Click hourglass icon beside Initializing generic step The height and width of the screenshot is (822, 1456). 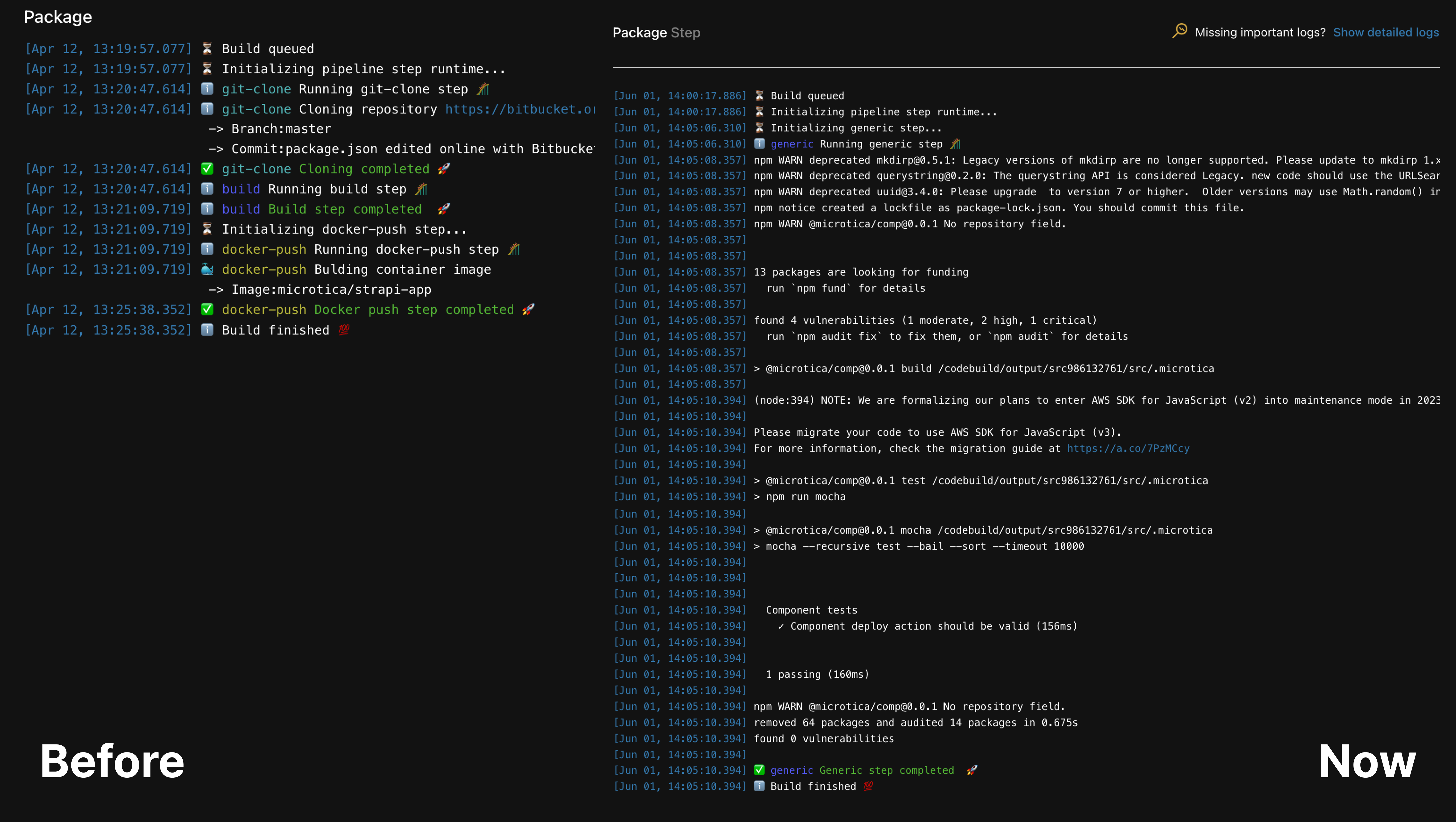[x=760, y=128]
